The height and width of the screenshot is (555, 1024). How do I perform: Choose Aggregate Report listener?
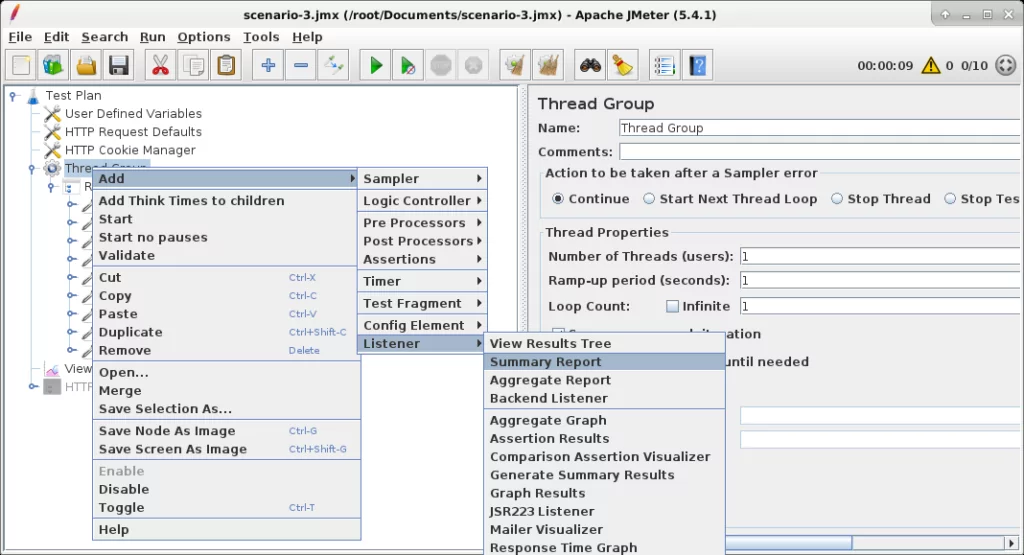(x=605, y=381)
